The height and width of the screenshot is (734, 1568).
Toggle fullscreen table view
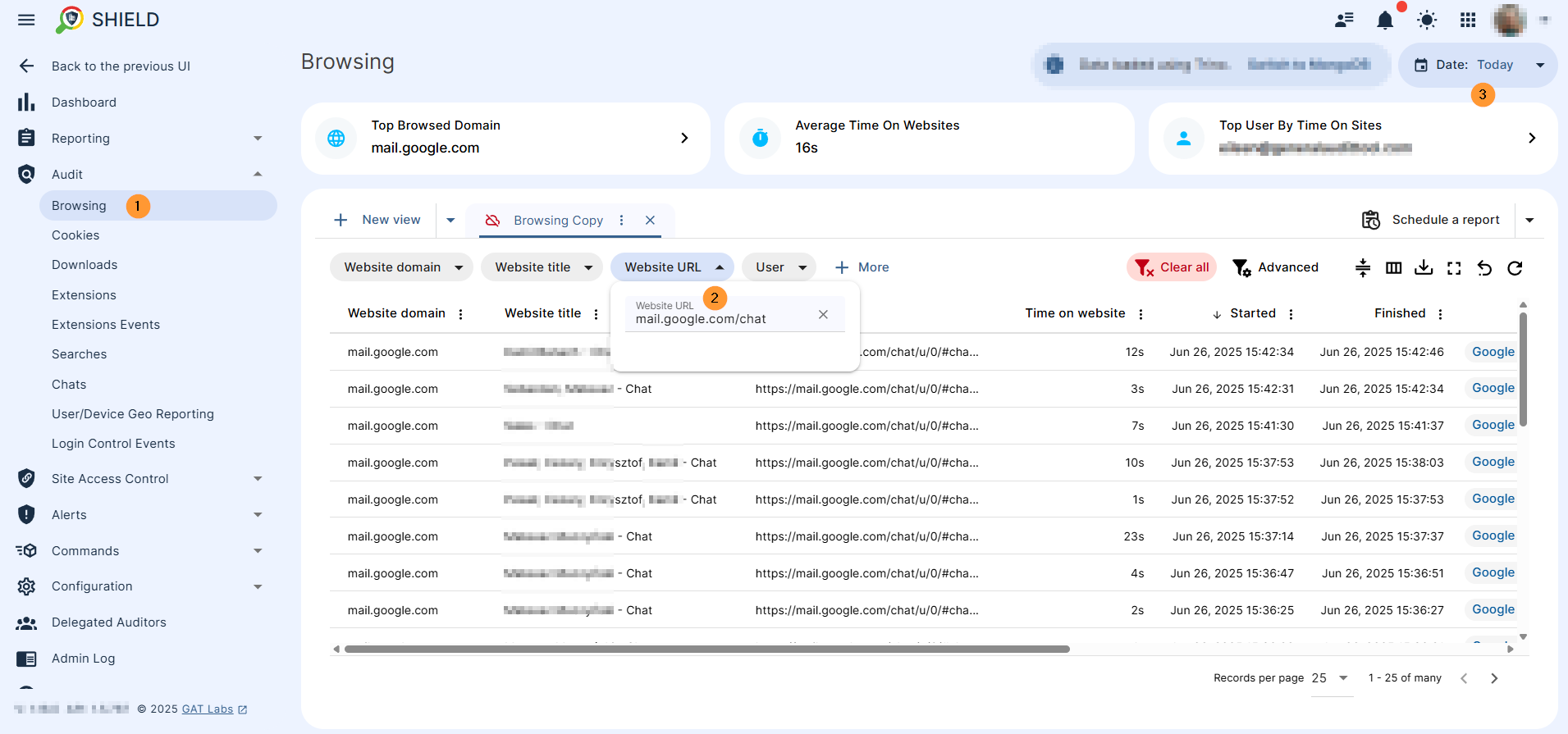click(1454, 268)
